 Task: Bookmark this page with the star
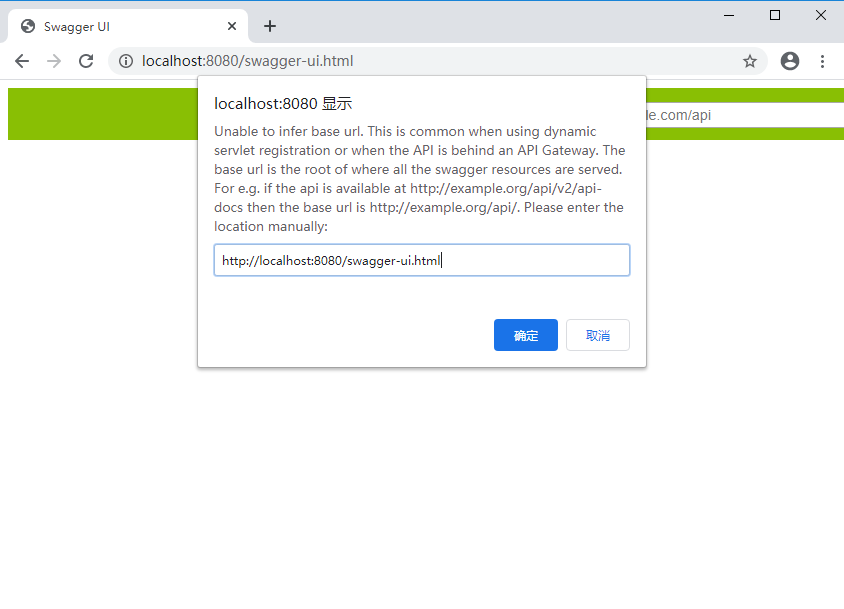coord(750,61)
